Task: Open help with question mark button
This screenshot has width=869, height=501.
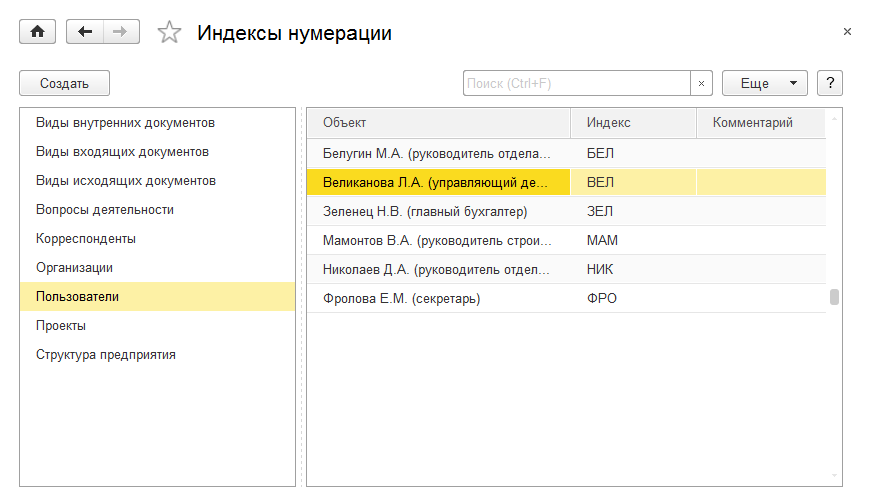Action: coord(830,84)
